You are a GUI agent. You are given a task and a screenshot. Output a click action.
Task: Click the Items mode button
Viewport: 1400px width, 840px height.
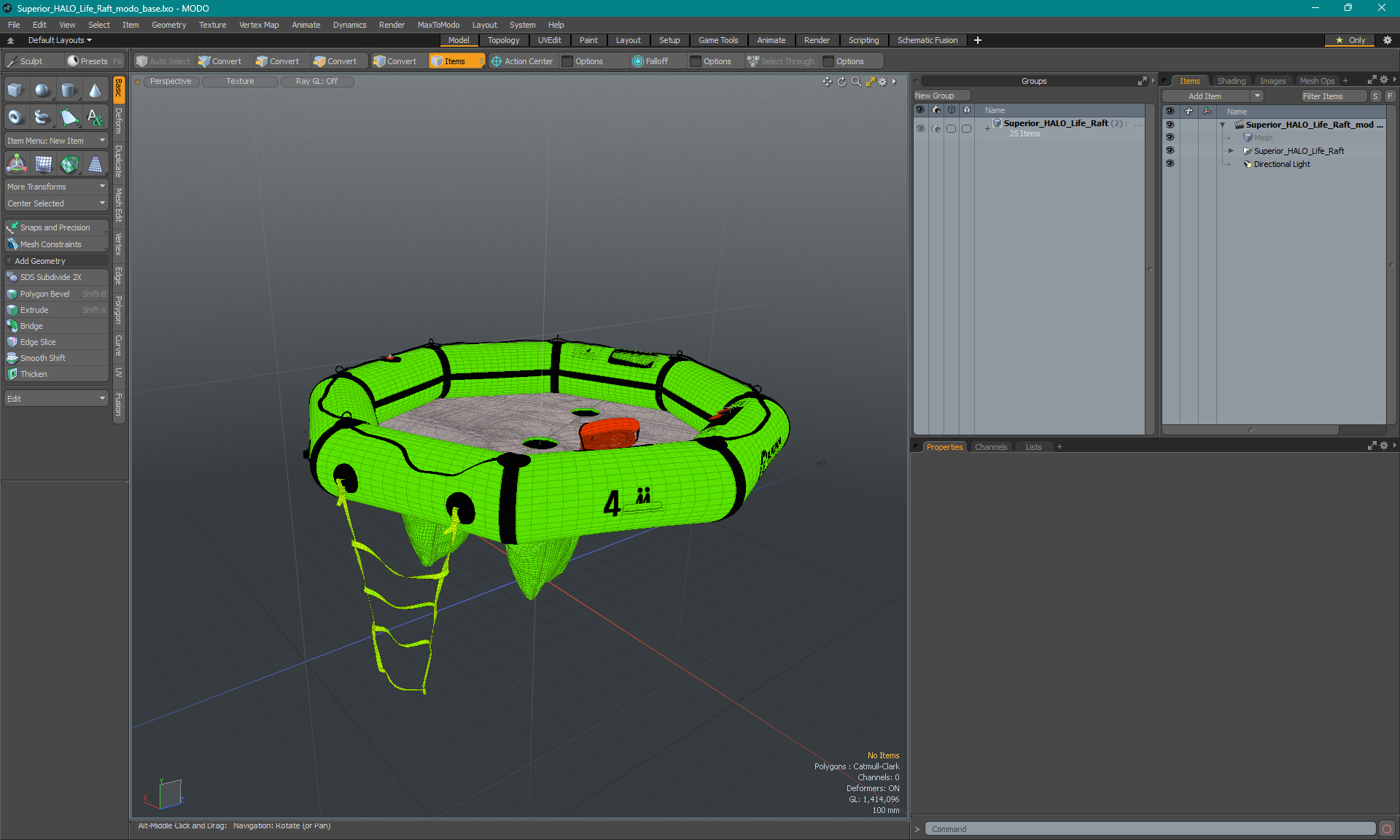[x=456, y=61]
